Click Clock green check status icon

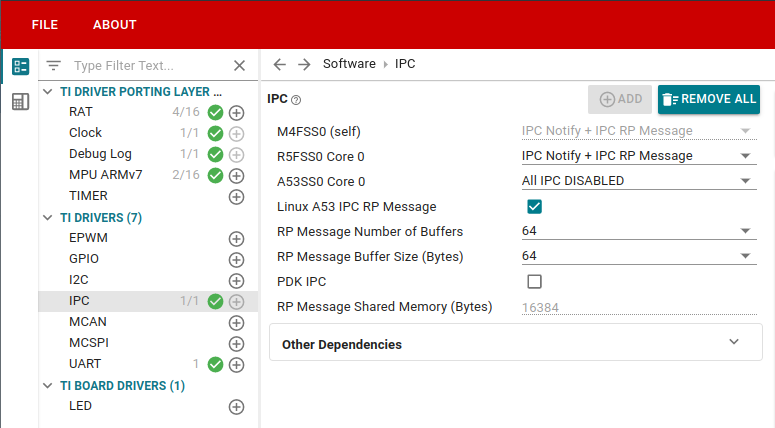point(215,133)
